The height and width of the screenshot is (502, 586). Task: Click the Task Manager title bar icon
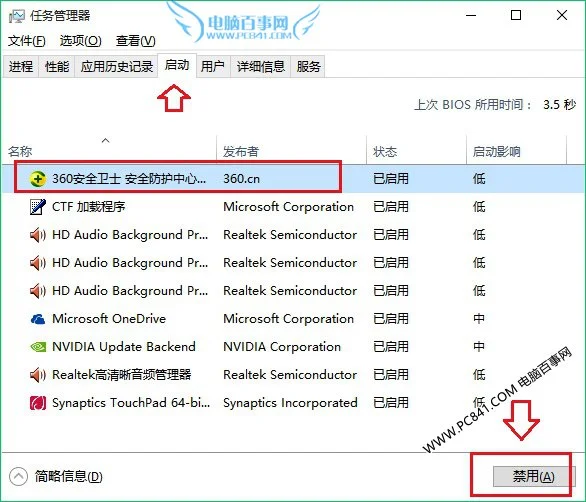(17, 16)
